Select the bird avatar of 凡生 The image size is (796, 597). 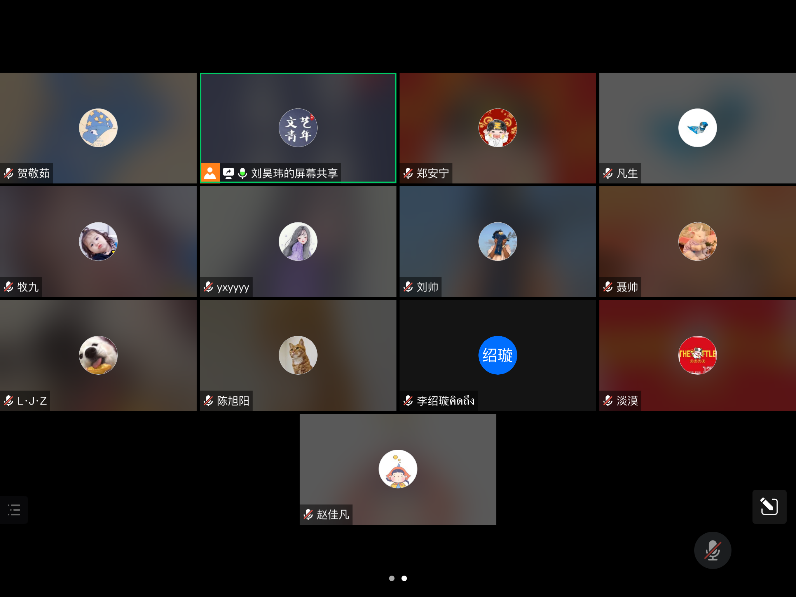pyautogui.click(x=697, y=127)
